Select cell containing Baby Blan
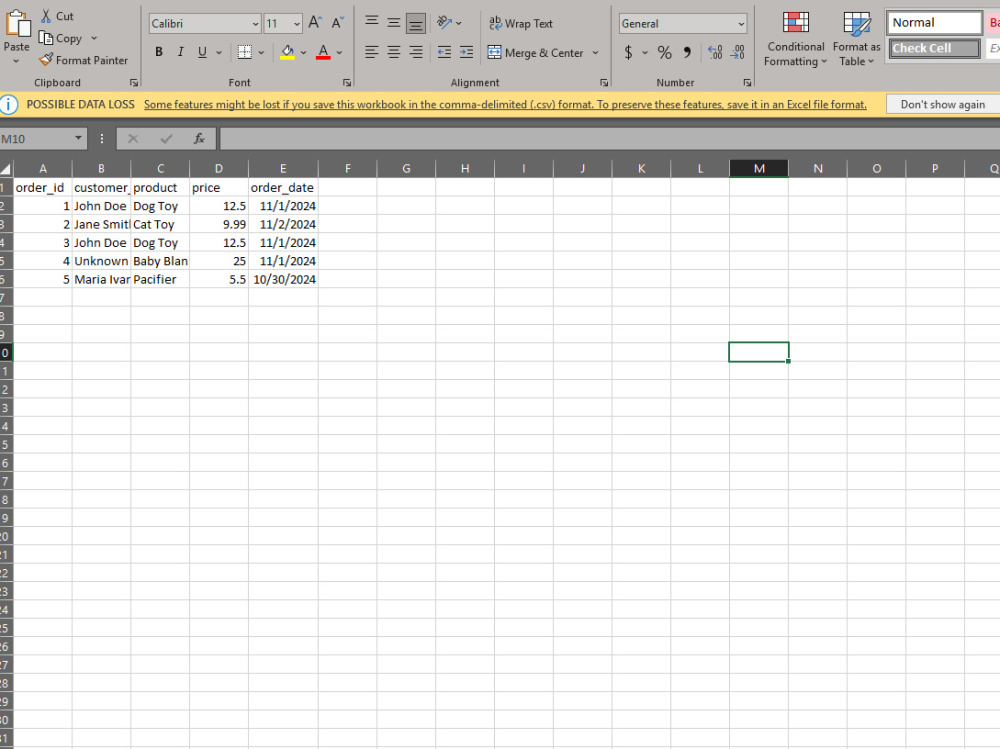The image size is (1000, 749). (x=160, y=261)
